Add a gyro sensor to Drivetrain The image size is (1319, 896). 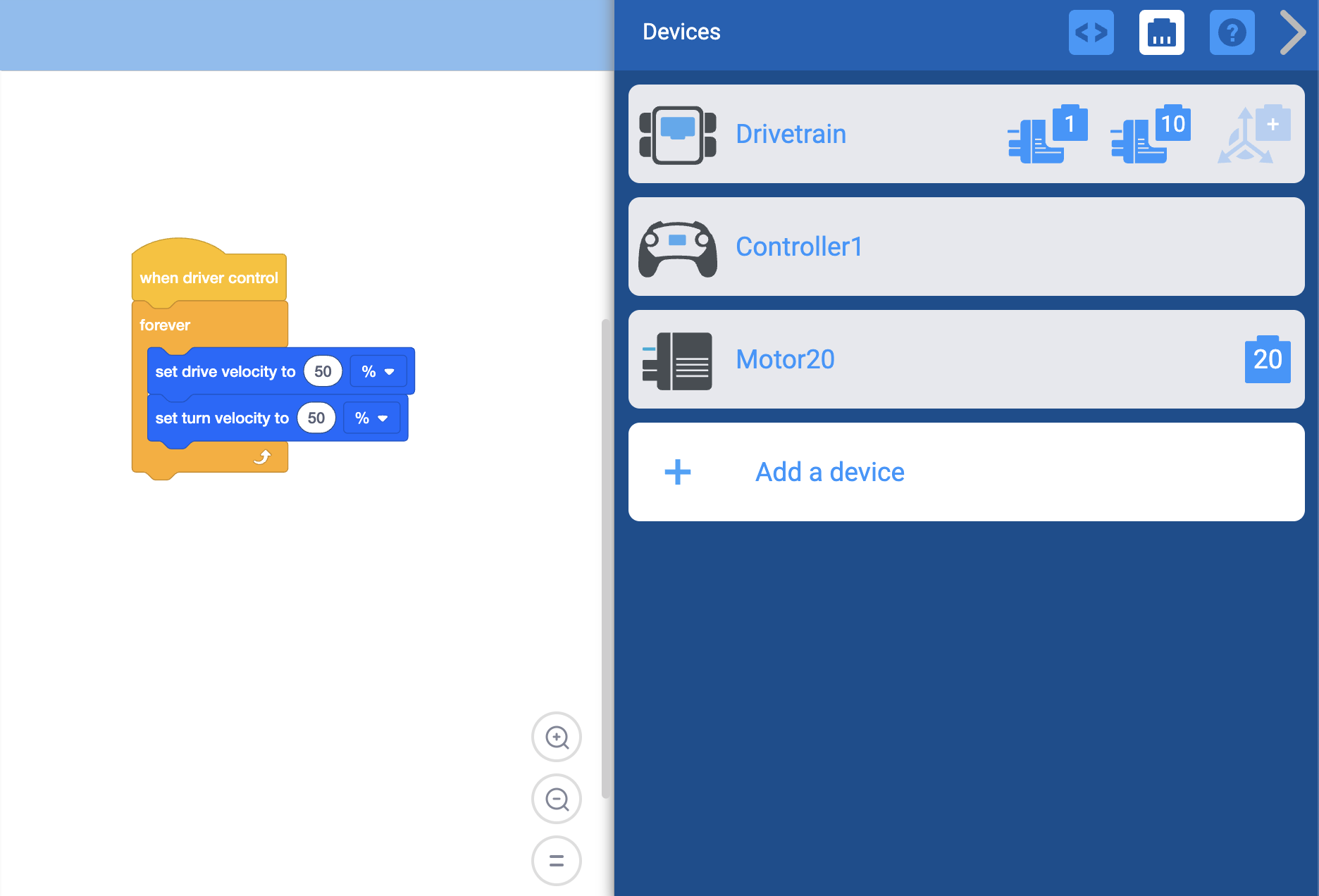point(1254,135)
